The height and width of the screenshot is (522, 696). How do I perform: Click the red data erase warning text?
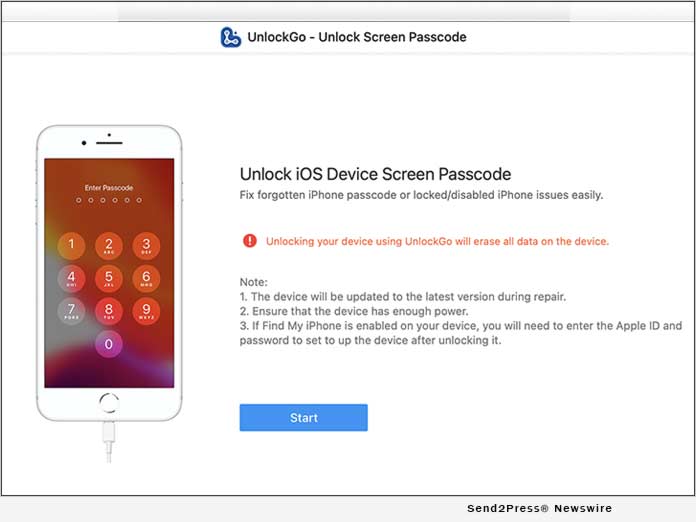click(x=437, y=241)
